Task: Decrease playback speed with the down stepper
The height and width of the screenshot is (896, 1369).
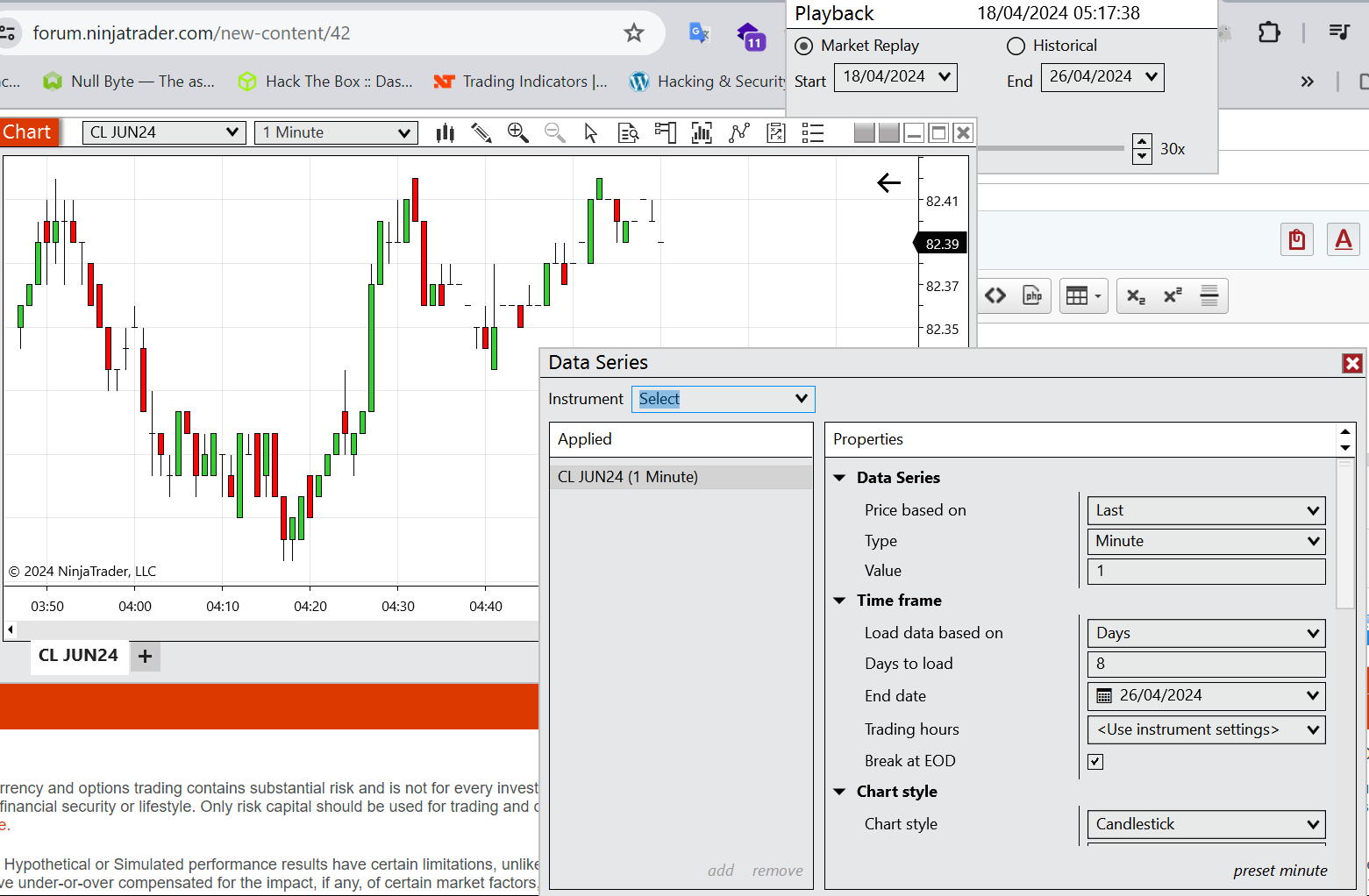Action: click(1142, 156)
